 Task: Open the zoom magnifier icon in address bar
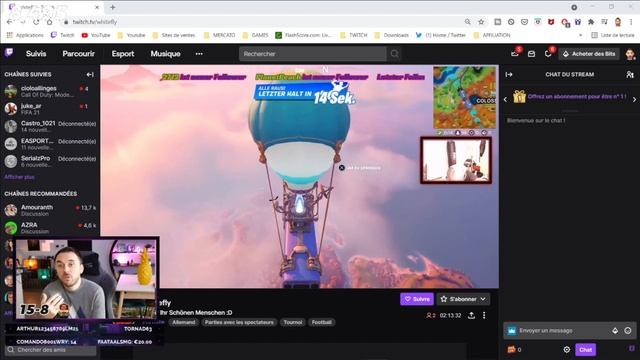[x=468, y=22]
